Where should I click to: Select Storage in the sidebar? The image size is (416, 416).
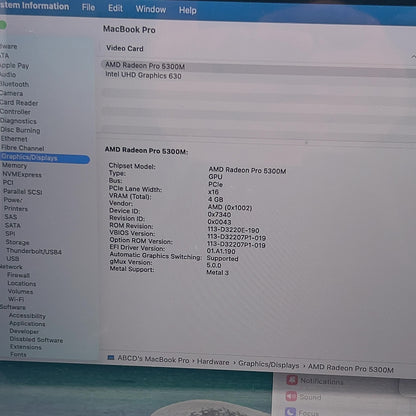click(x=17, y=242)
